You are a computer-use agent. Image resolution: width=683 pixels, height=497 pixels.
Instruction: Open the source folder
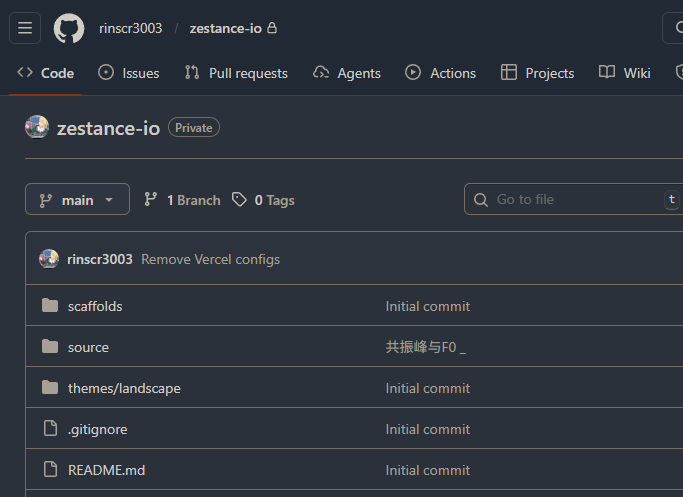pyautogui.click(x=88, y=347)
